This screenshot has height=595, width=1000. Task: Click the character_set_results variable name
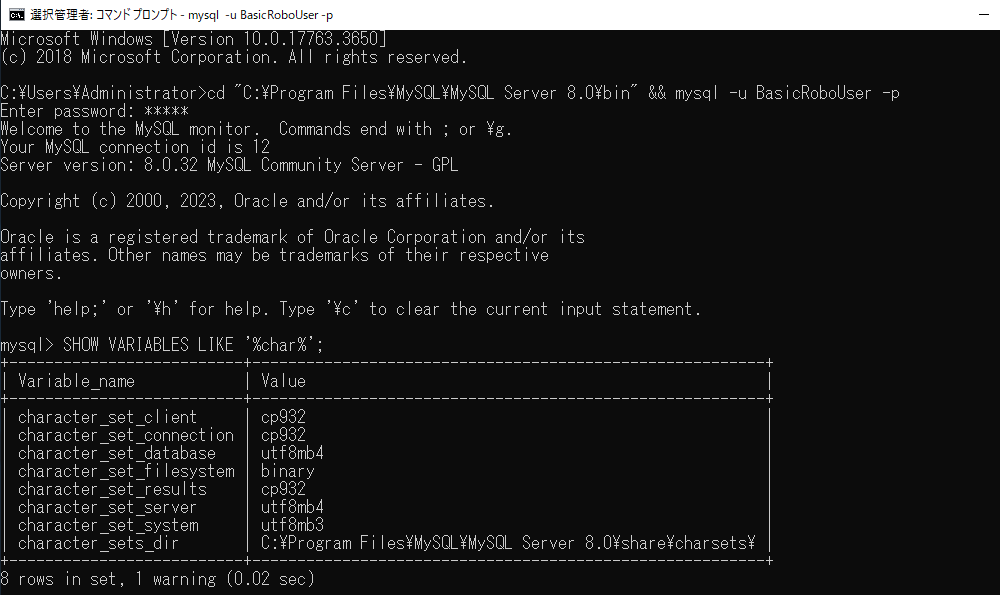112,489
